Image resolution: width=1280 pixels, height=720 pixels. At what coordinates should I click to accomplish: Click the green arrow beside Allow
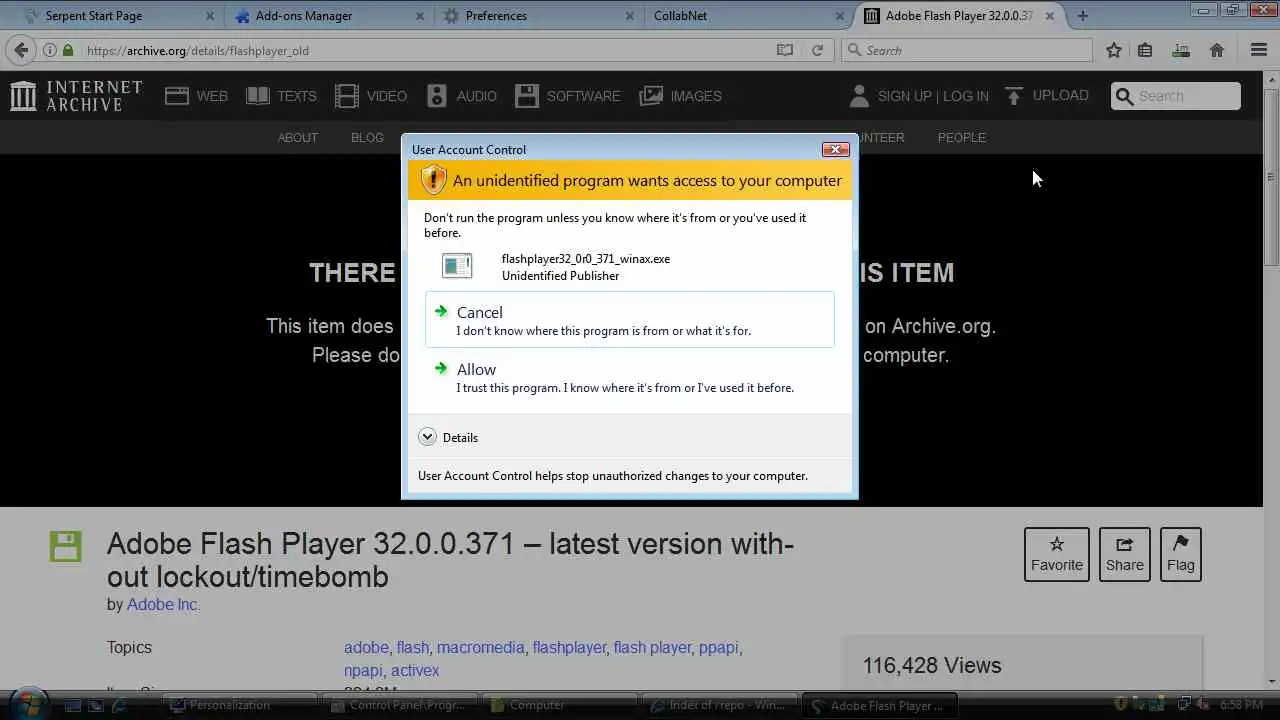click(441, 368)
